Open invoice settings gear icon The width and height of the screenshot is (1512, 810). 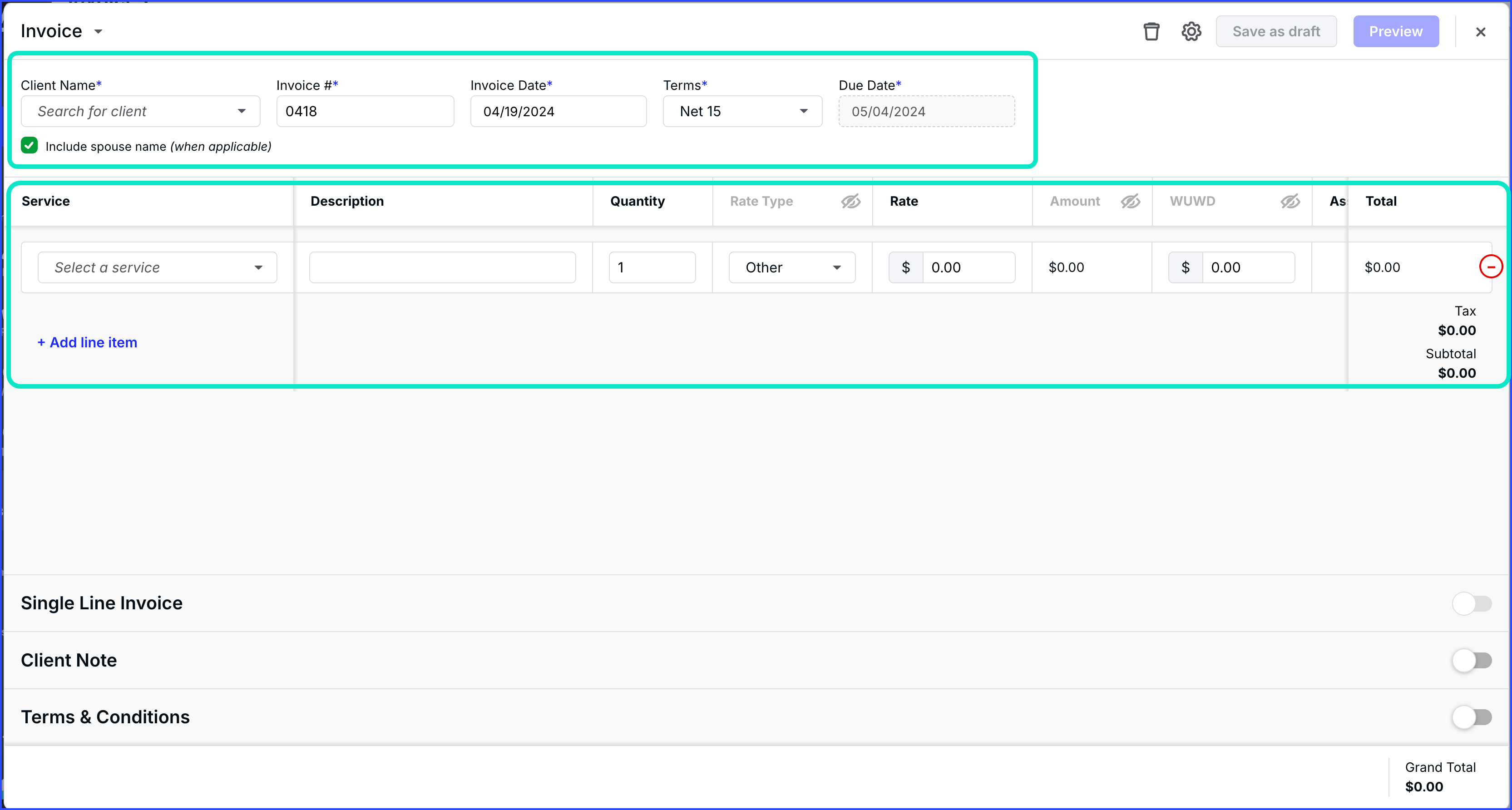click(1191, 32)
